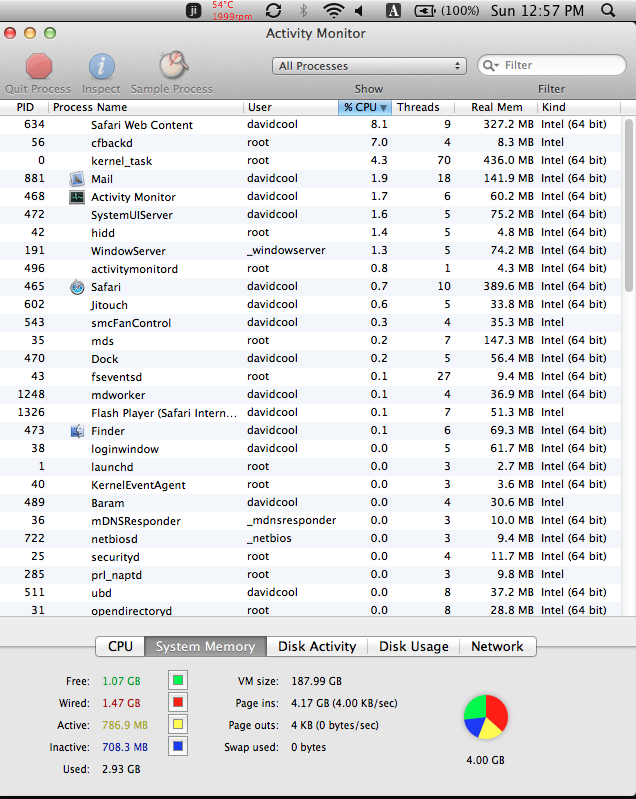636x799 pixels.
Task: Select the securityd process row
Action: 310,556
